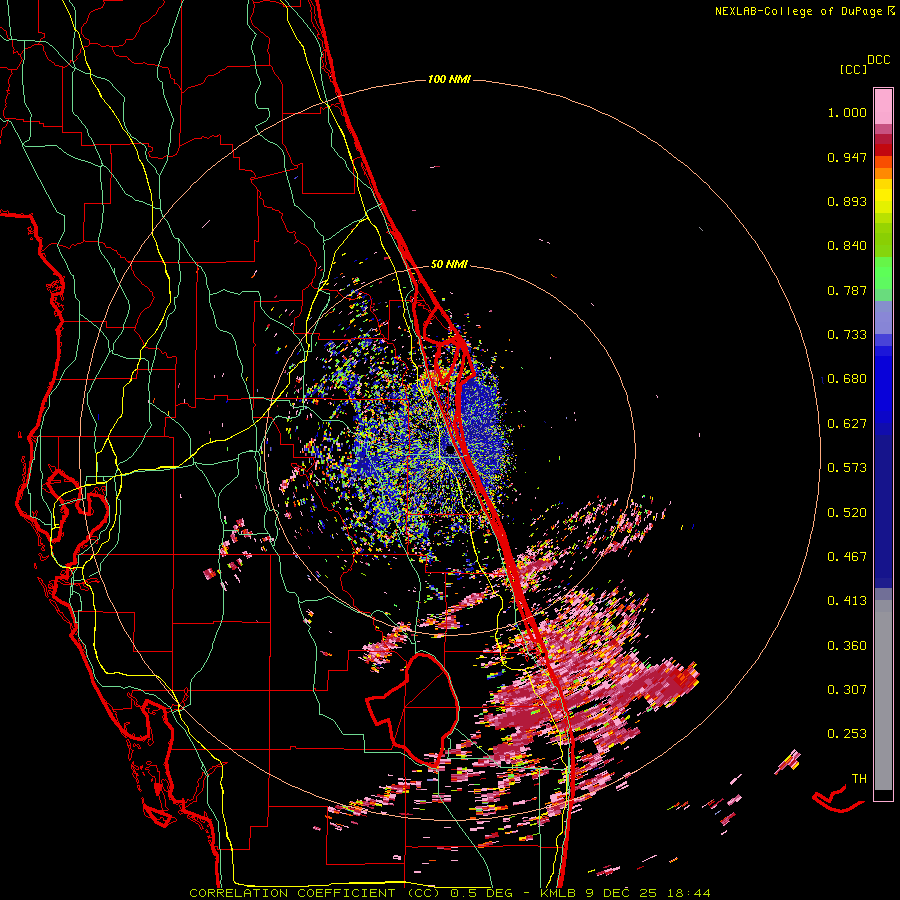Click the [CC] units label
Image resolution: width=900 pixels, height=900 pixels.
pos(853,69)
